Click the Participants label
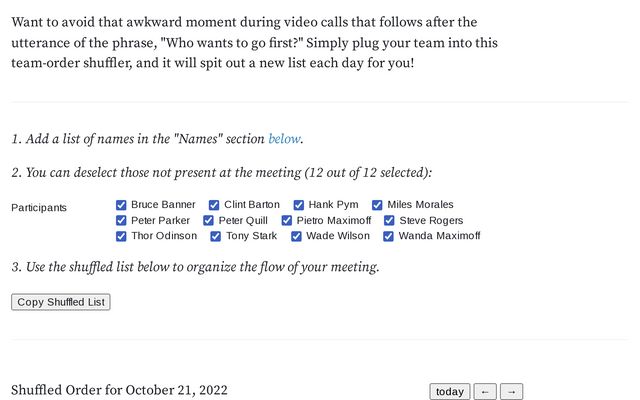The height and width of the screenshot is (400, 640). 39,208
